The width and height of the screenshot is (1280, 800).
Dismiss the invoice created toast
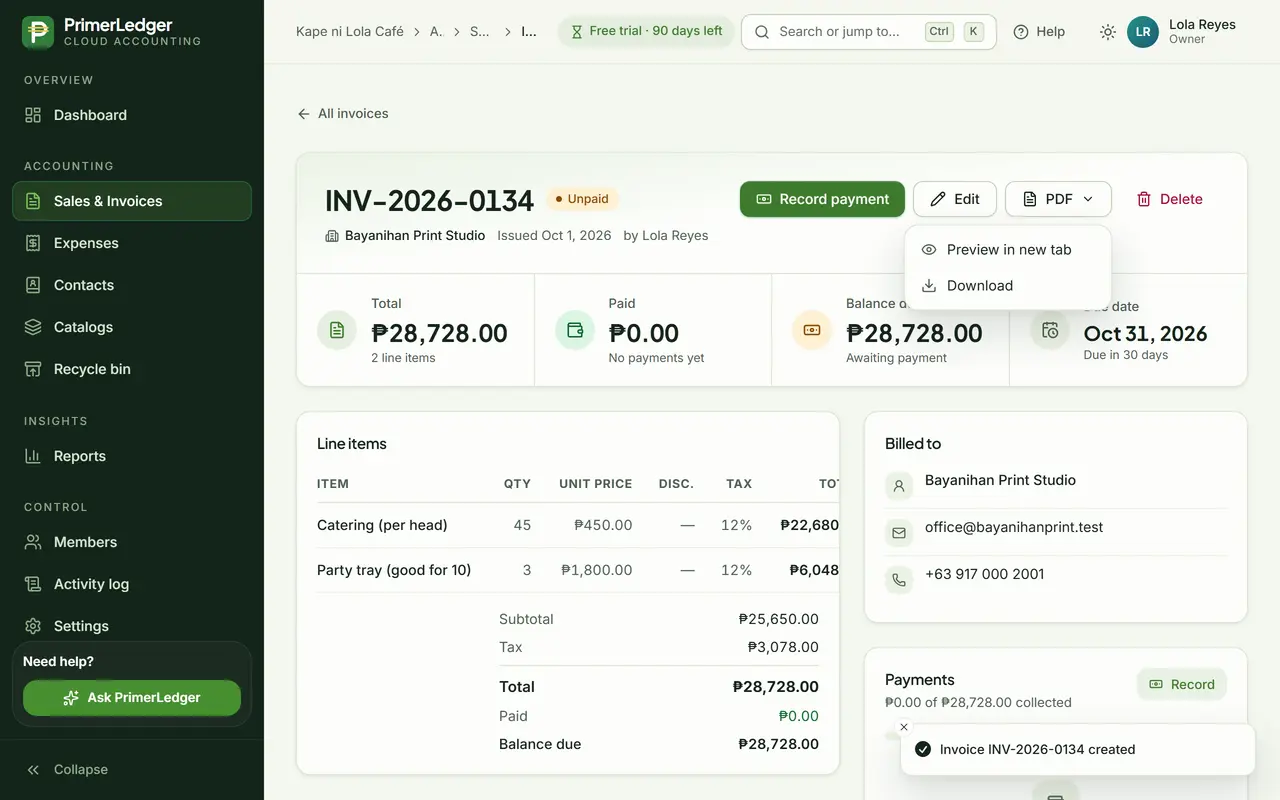(x=904, y=727)
